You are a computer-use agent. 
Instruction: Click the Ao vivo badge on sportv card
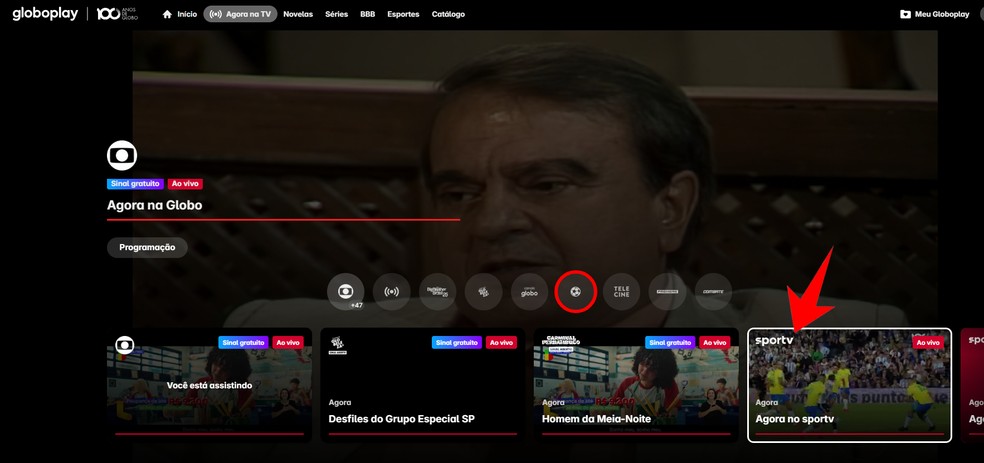click(x=928, y=343)
